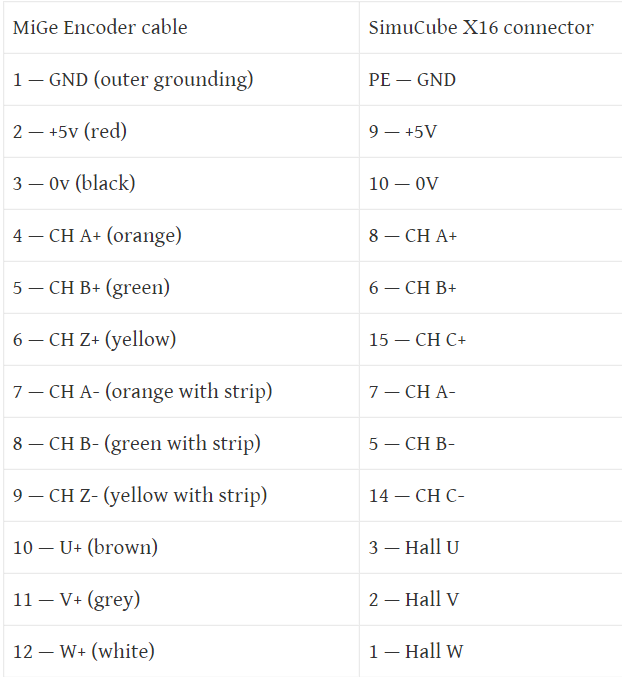This screenshot has height=677, width=622.
Task: Click the 15 — CH C+ cell
Action: coord(491,340)
